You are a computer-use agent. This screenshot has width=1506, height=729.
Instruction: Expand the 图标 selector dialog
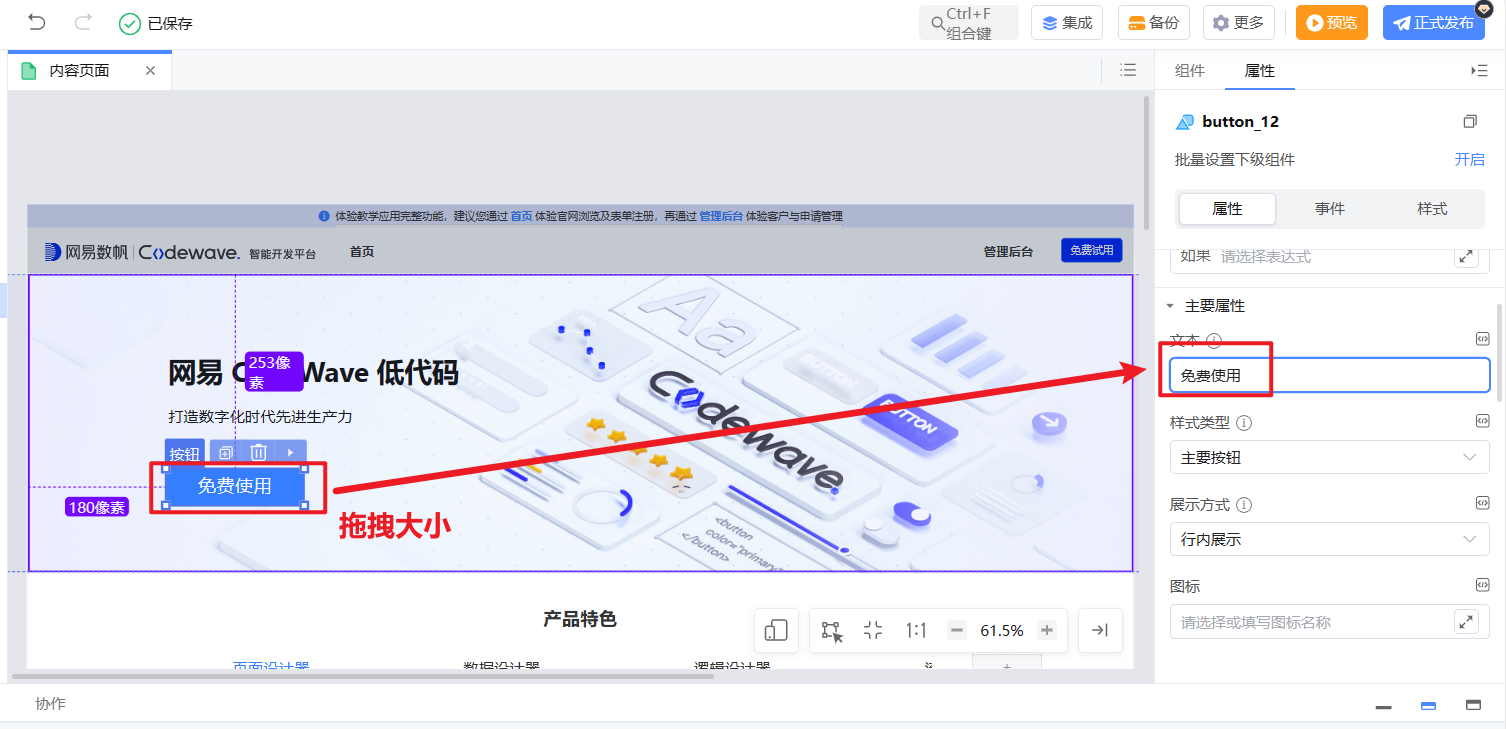coord(1466,621)
